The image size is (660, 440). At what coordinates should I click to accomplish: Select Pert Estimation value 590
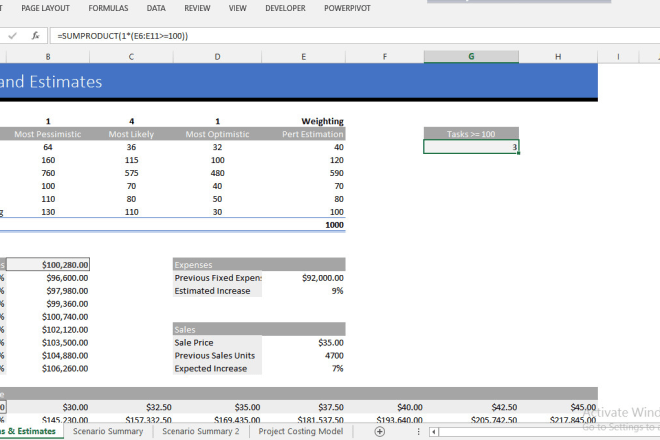[303, 173]
